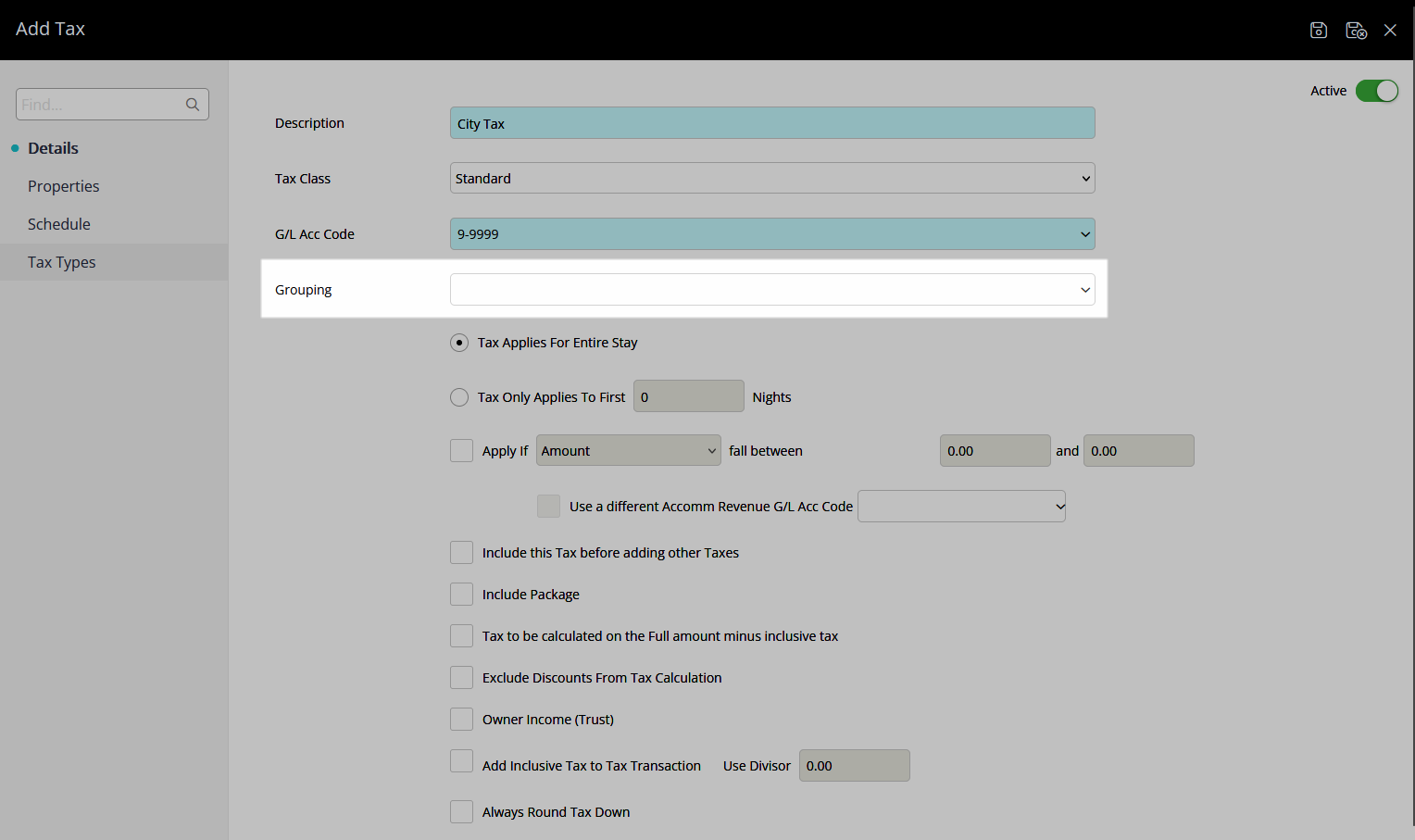Check Use a different Accomm Revenue G/L Acc Code
The image size is (1415, 840).
(x=548, y=506)
